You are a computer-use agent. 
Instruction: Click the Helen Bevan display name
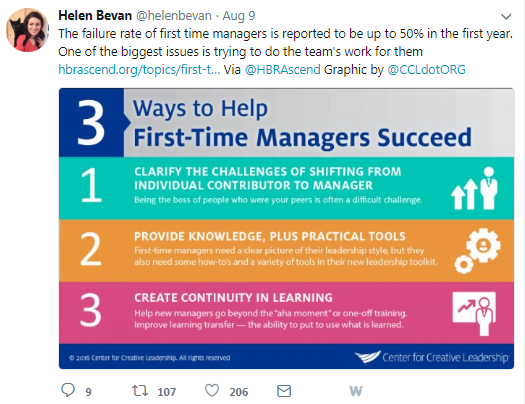[x=95, y=16]
